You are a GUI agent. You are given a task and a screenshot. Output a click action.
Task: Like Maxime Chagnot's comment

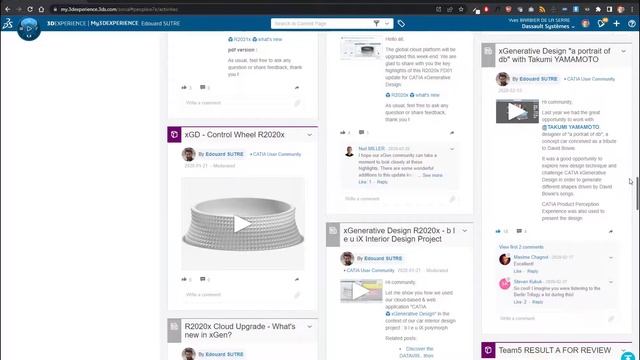[518, 271]
